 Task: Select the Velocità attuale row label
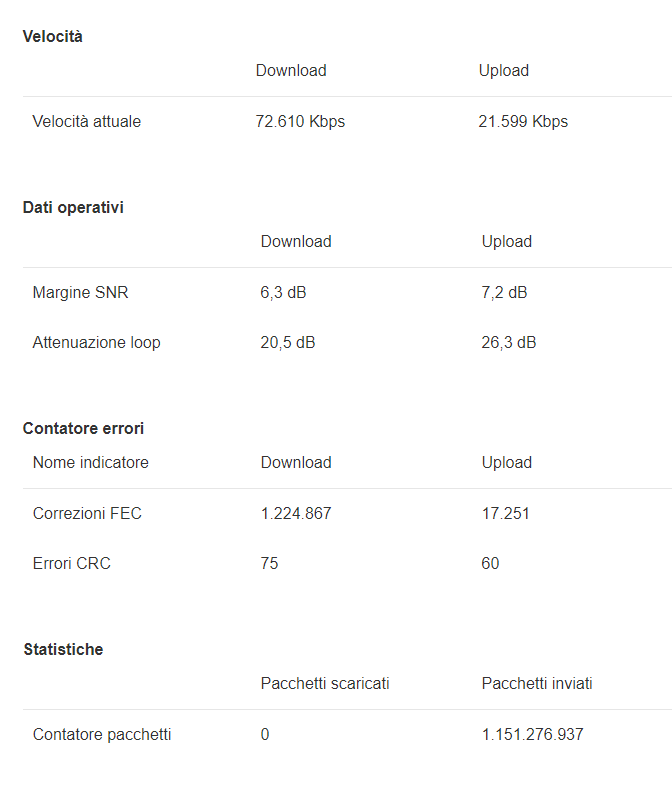coord(87,122)
